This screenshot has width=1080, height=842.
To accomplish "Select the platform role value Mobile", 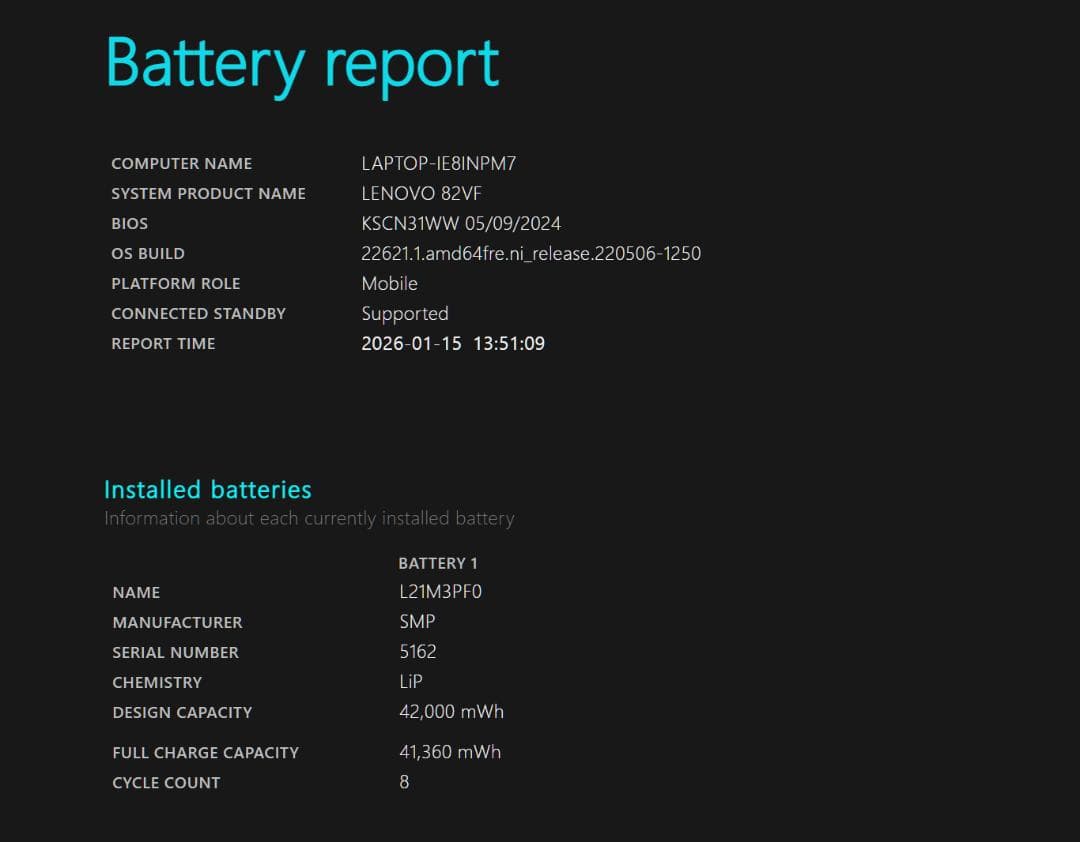I will (x=389, y=283).
